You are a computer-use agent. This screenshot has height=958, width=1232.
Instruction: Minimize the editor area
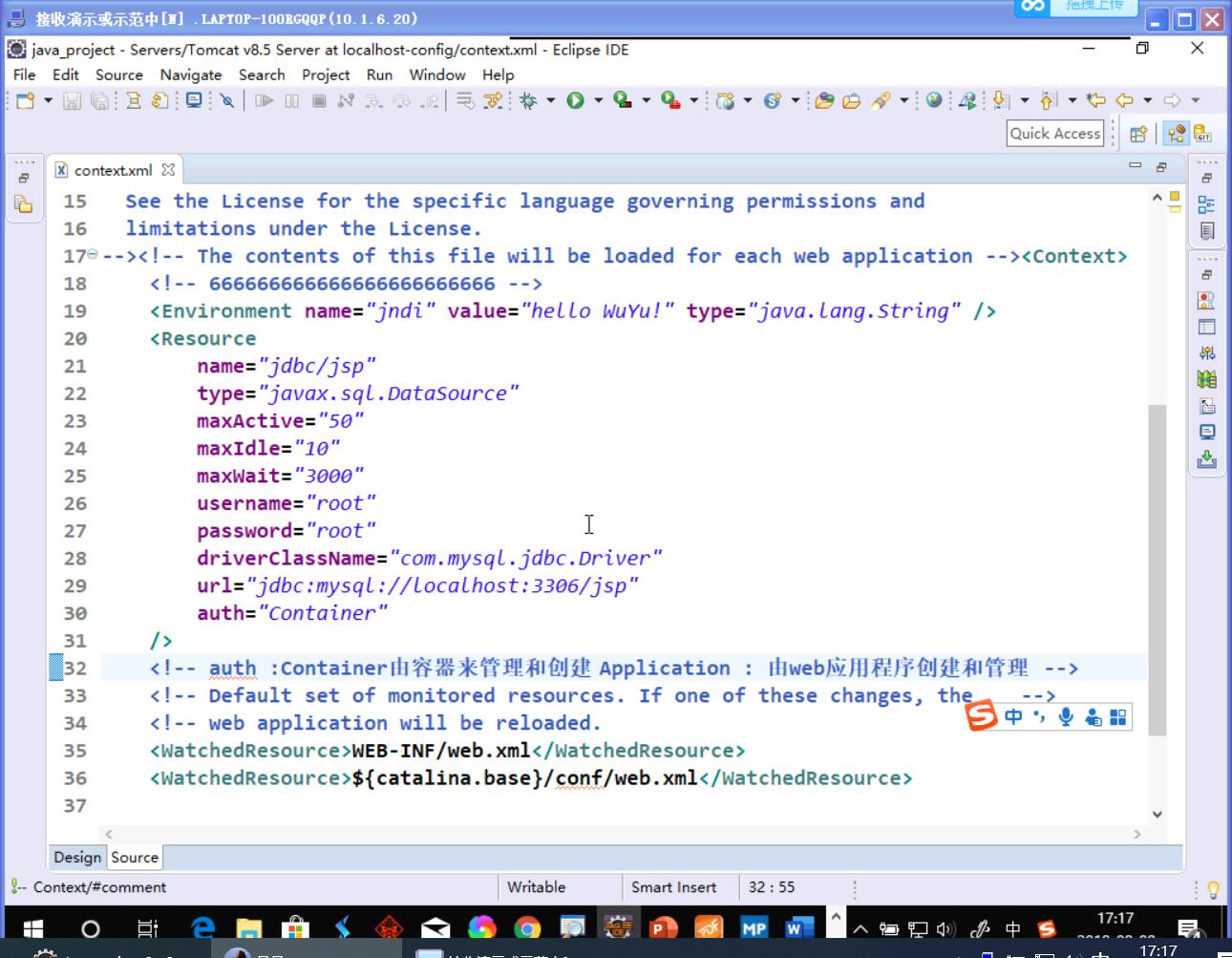[1136, 165]
